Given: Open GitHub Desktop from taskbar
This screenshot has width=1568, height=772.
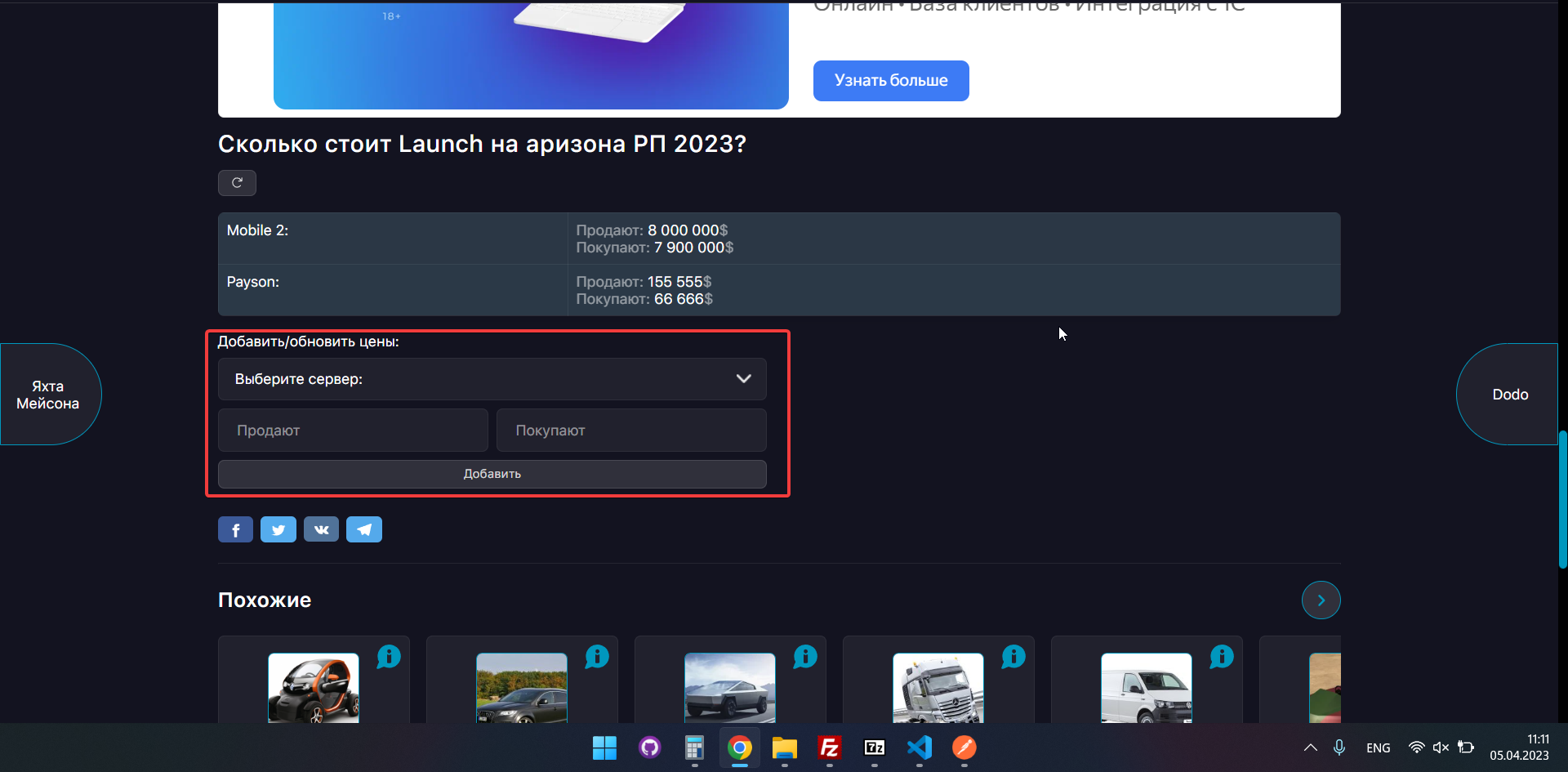Looking at the screenshot, I should [x=650, y=747].
